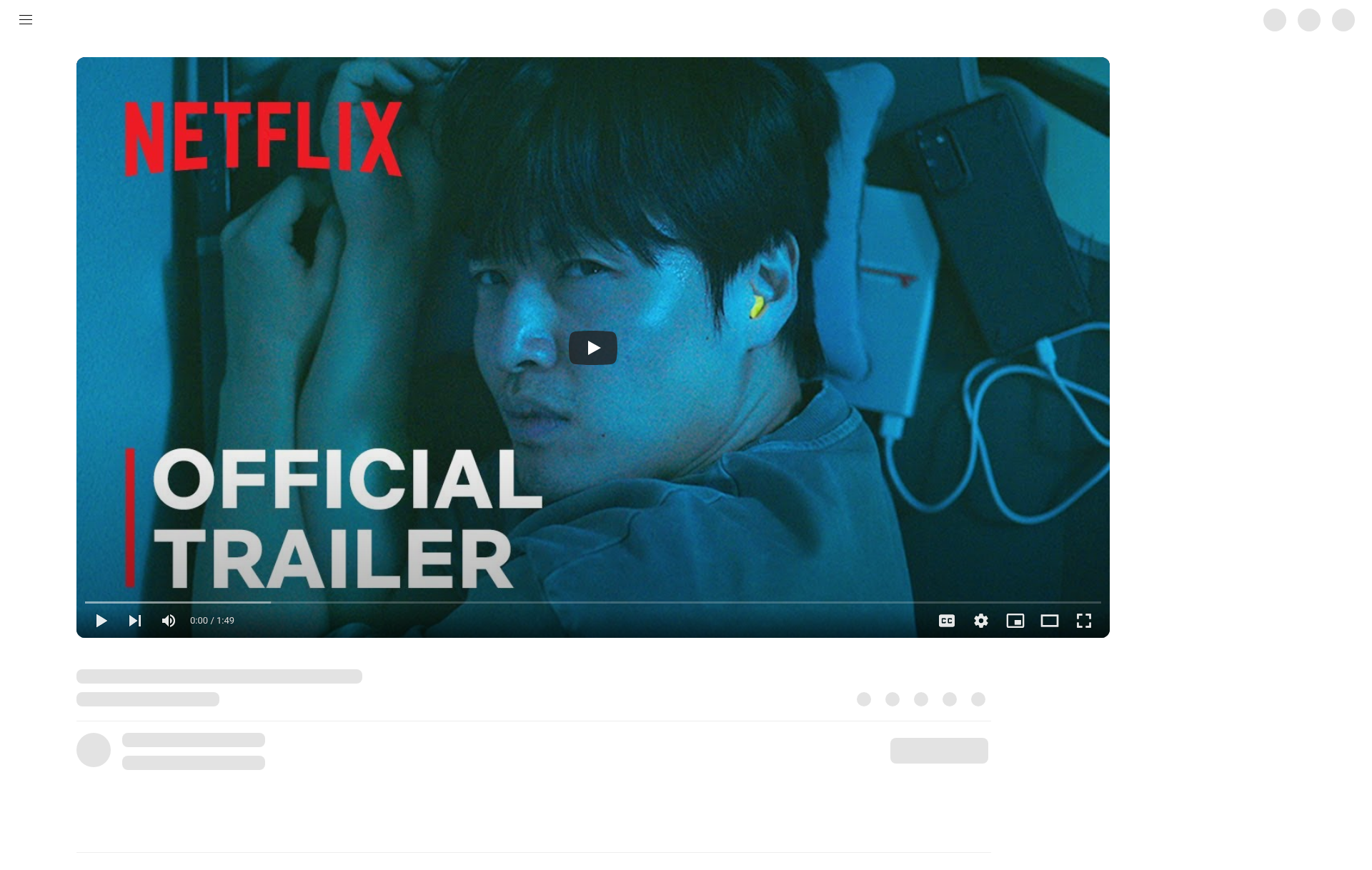This screenshot has width=1372, height=870.
Task: Click the last top-right placeholder circle
Action: click(x=1343, y=20)
